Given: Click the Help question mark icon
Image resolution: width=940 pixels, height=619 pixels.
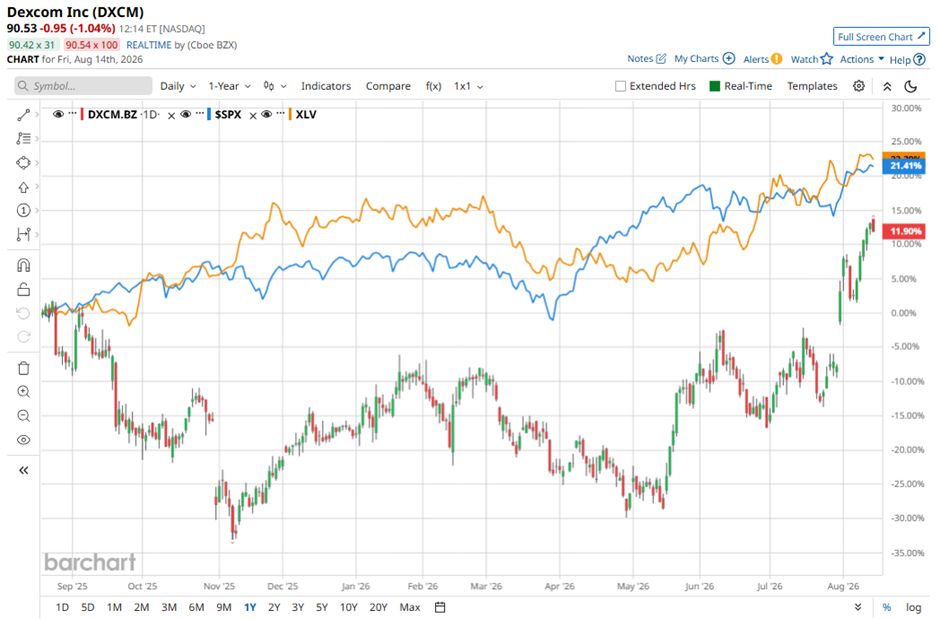Looking at the screenshot, I should pyautogui.click(x=919, y=59).
